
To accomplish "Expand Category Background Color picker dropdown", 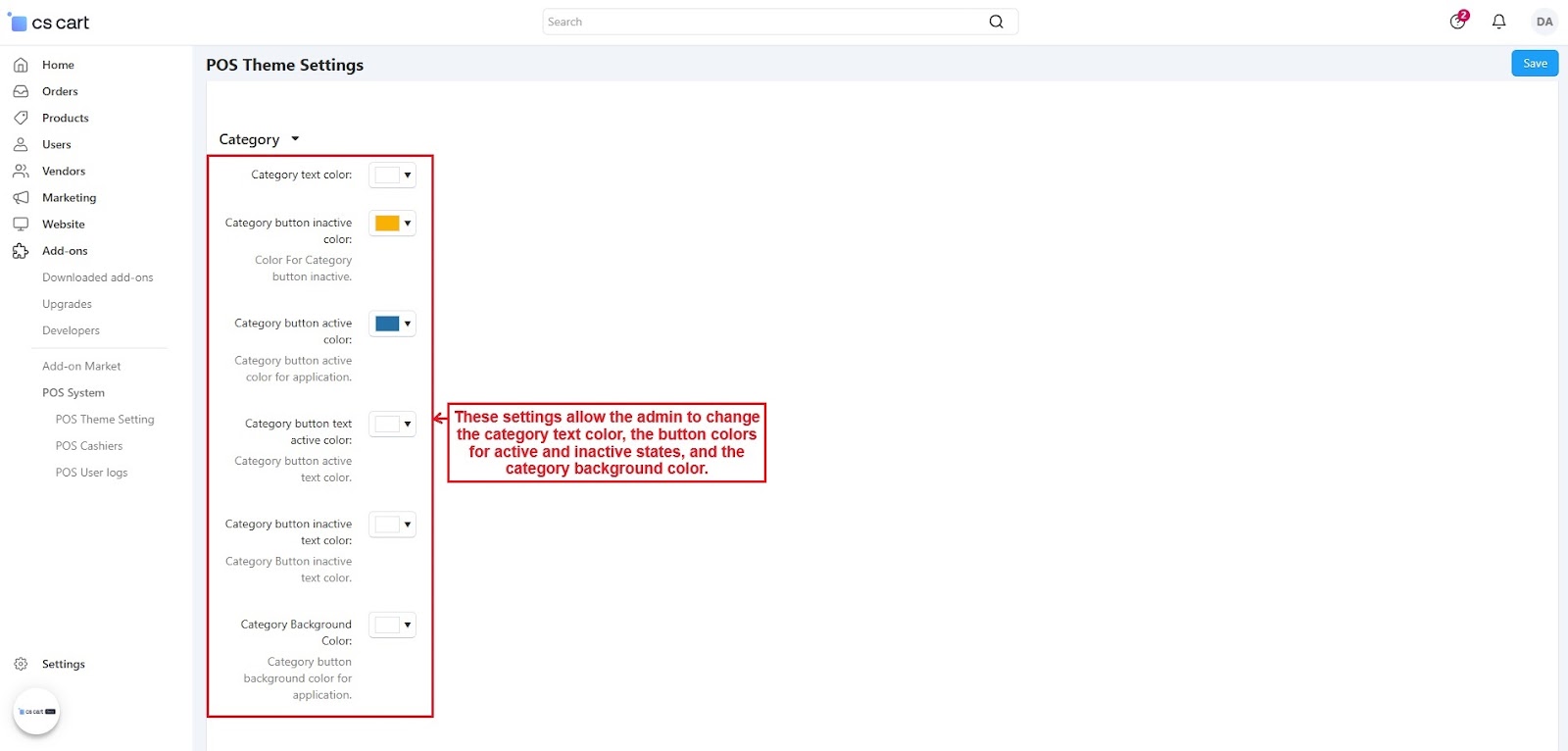I will point(393,625).
